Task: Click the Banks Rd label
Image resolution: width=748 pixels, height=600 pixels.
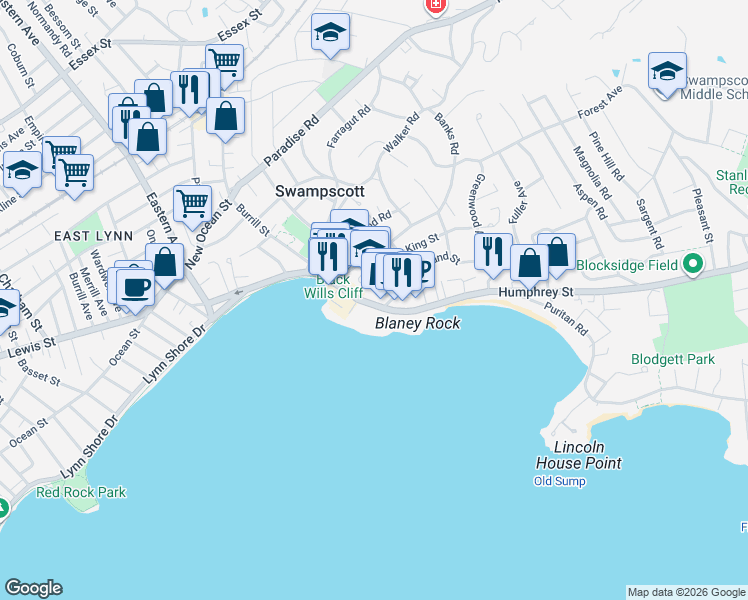Action: point(447,134)
